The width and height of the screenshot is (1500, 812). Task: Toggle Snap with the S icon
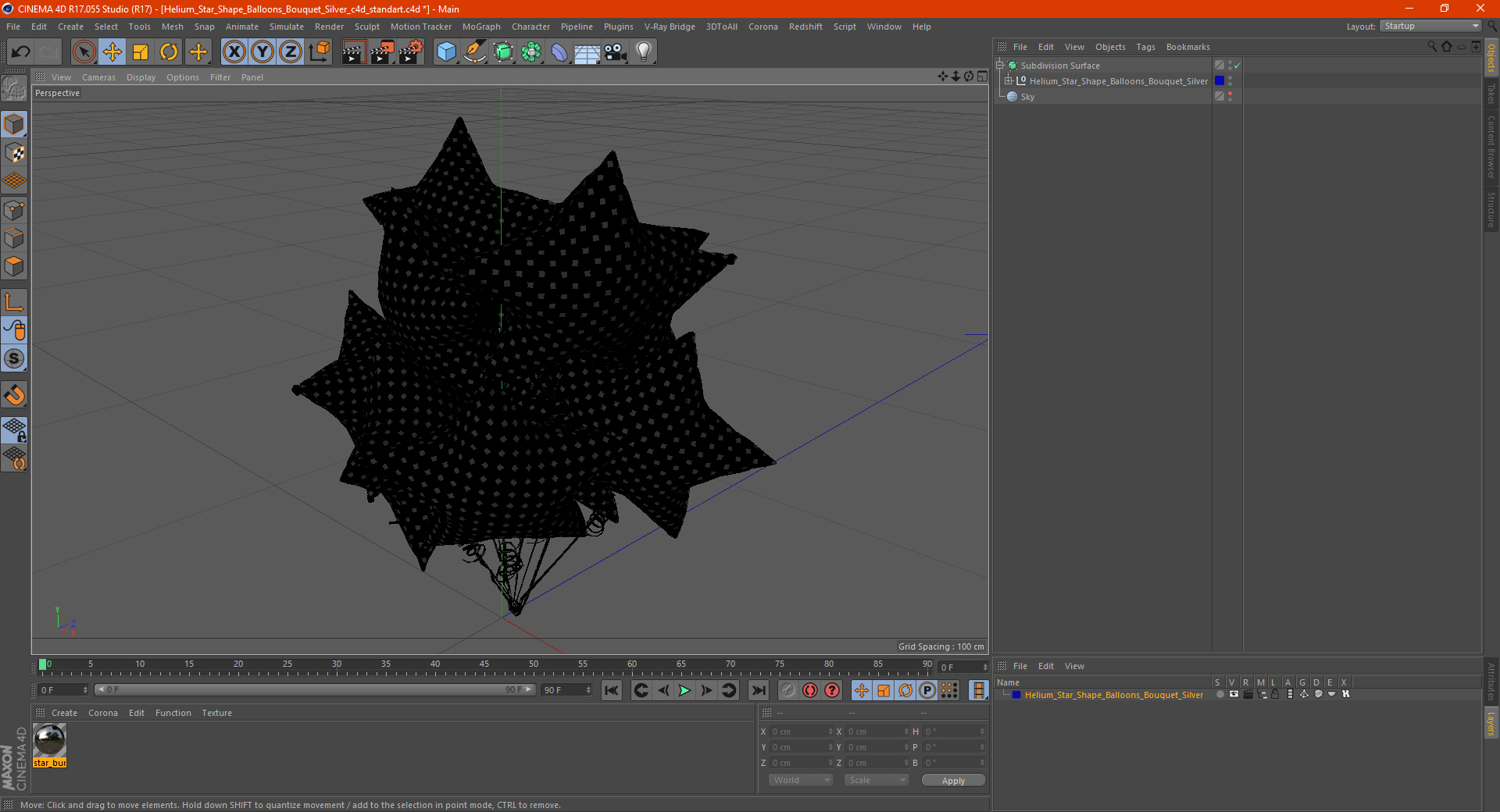pyautogui.click(x=14, y=359)
